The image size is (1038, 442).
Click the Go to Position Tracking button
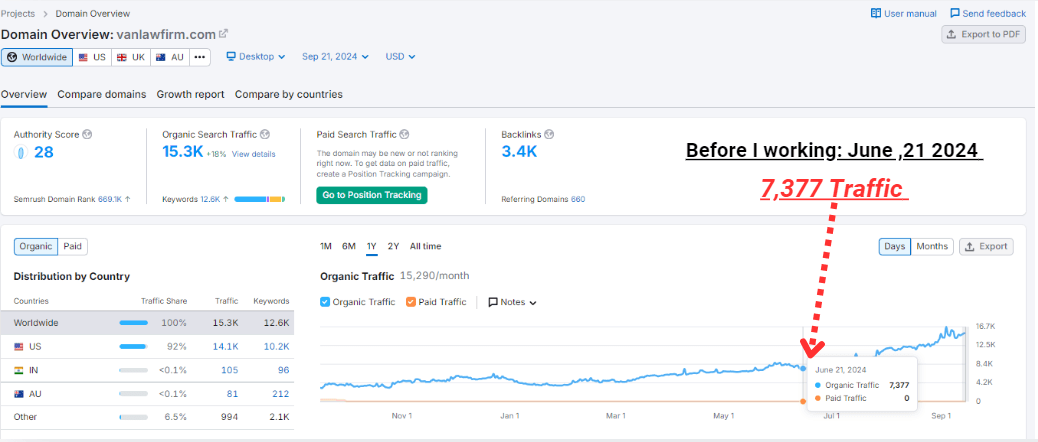point(371,195)
